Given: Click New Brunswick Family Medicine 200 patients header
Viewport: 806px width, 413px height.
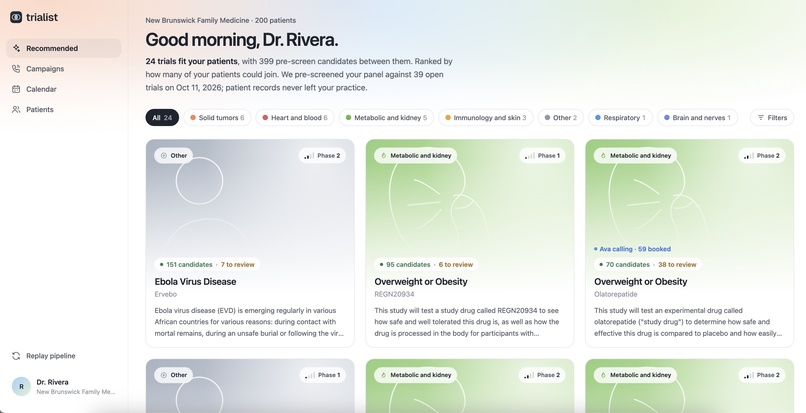Looking at the screenshot, I should coord(221,21).
